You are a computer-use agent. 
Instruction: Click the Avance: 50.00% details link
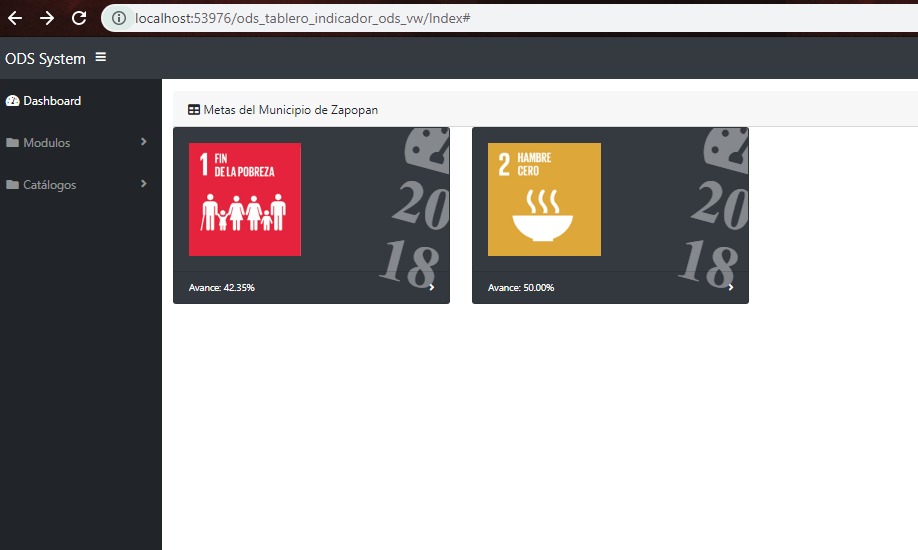[521, 288]
